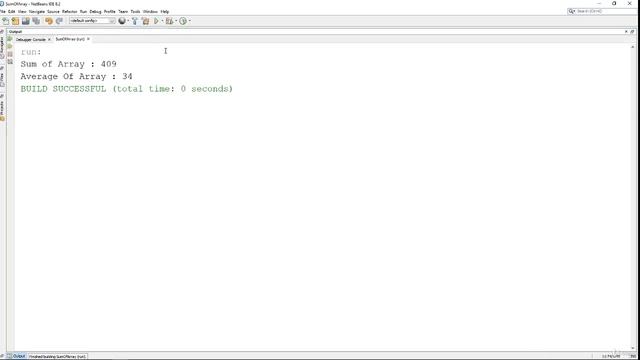Viewport: 640px width, 360px height.
Task: Click the second re-run icon in output sidebar
Action: pyautogui.click(x=10, y=46)
